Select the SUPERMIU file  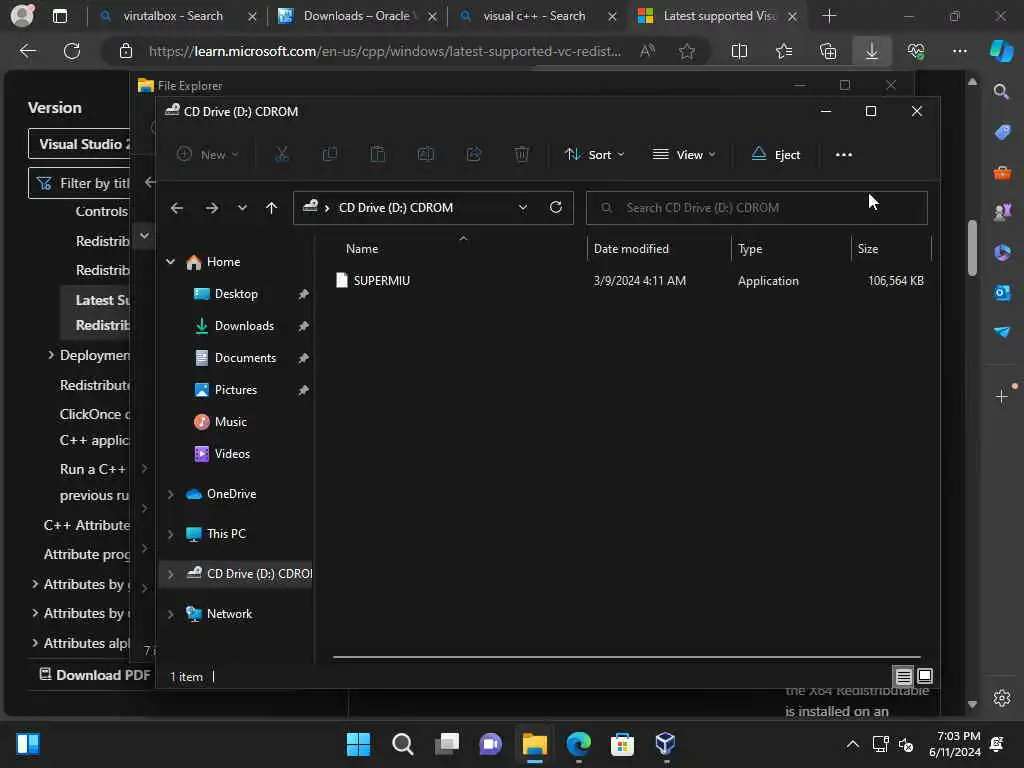[x=381, y=281]
